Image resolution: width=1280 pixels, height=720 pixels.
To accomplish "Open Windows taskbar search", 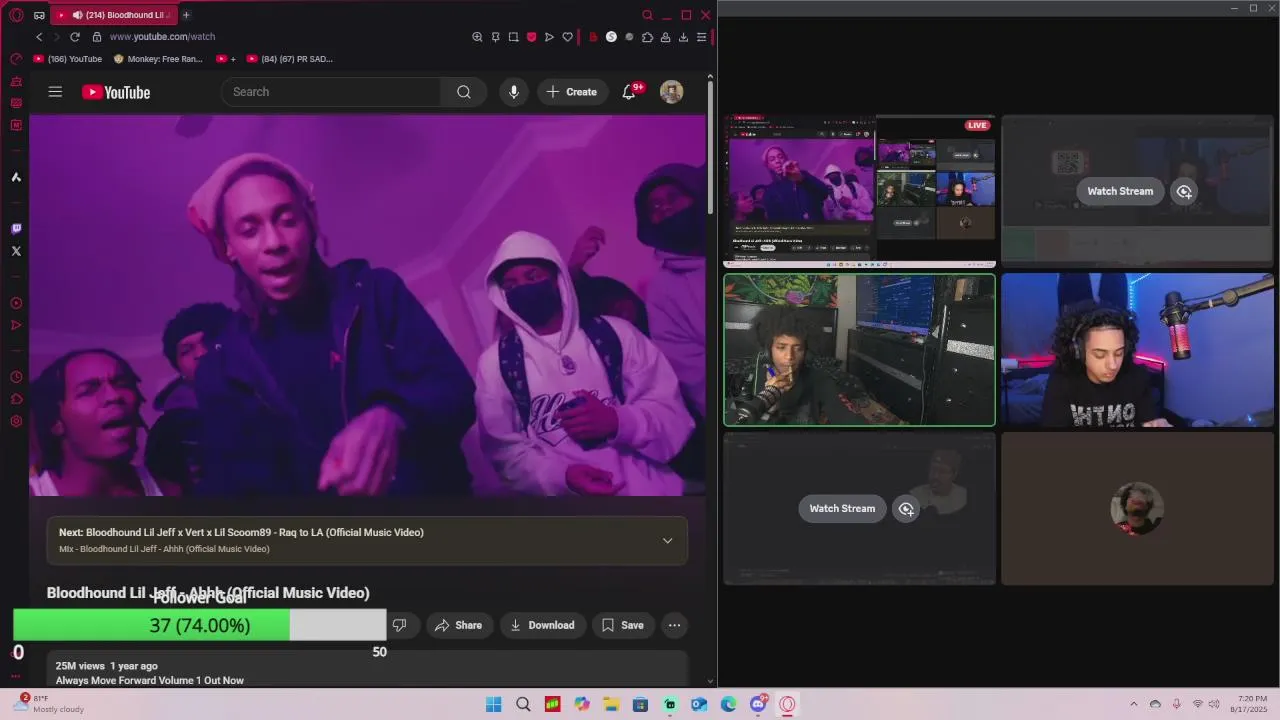I will click(x=523, y=704).
